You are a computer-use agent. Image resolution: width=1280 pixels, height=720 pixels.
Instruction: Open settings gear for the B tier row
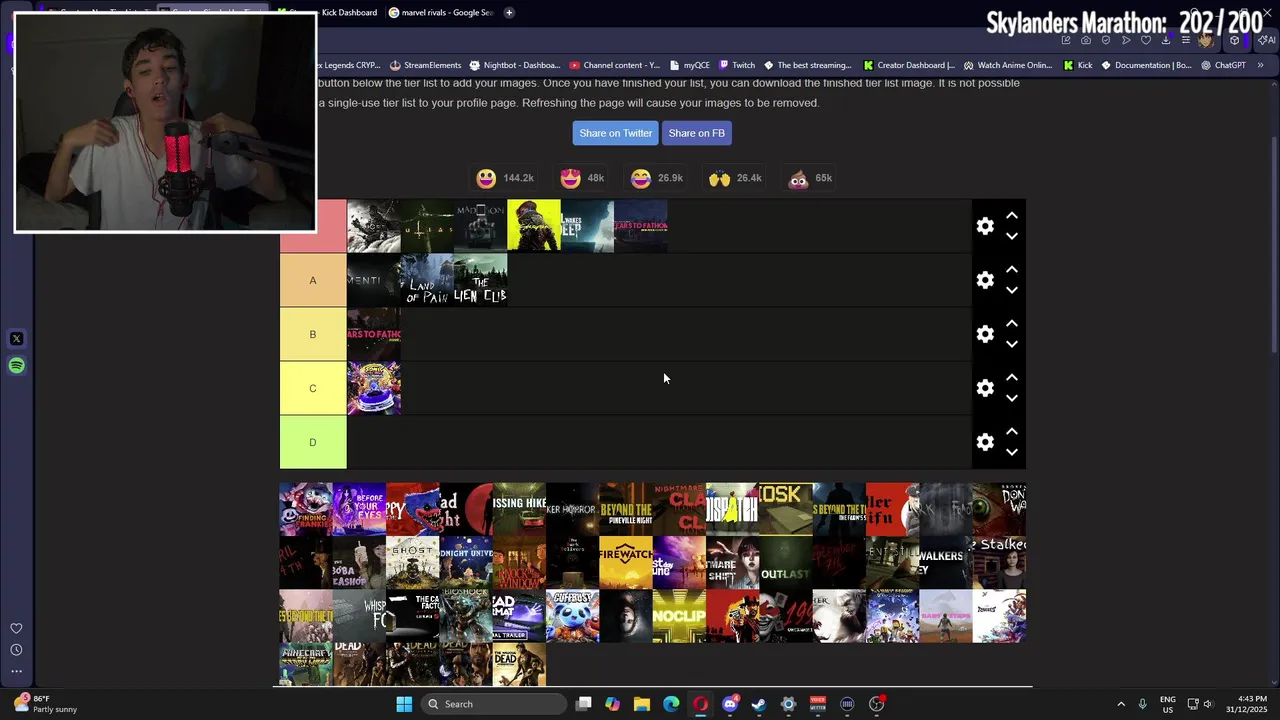[985, 334]
